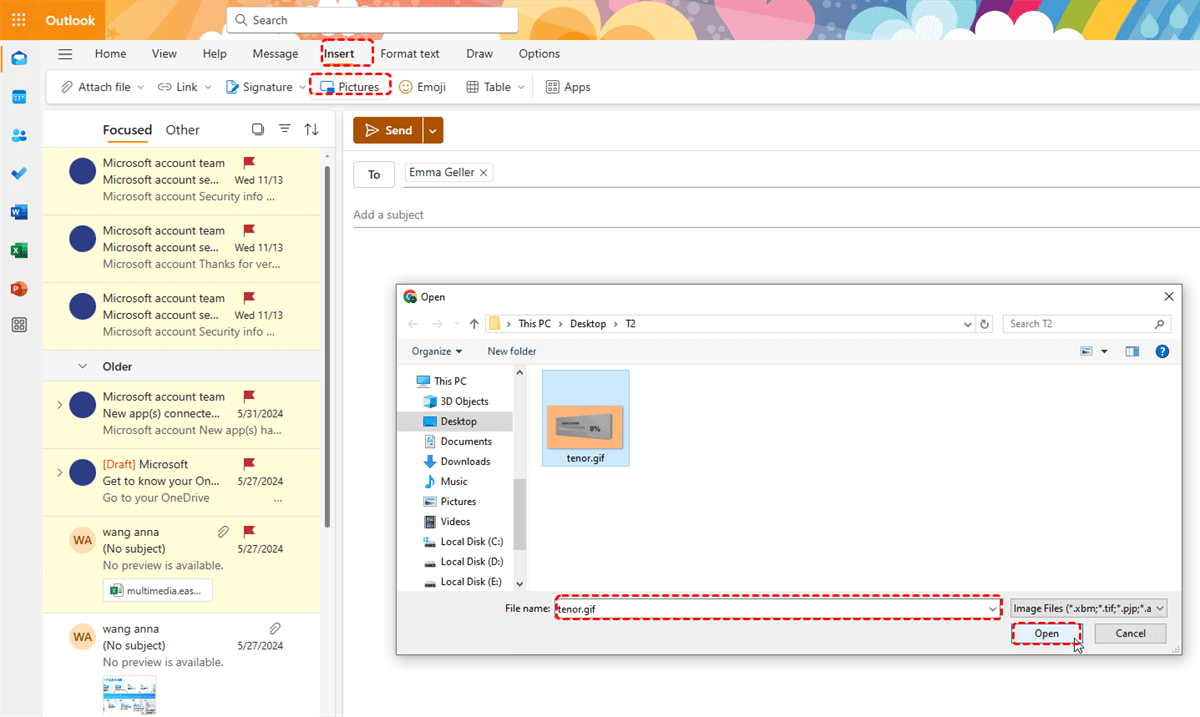Toggle the preview pane in Open dialog
This screenshot has height=717, width=1200.
click(1132, 351)
